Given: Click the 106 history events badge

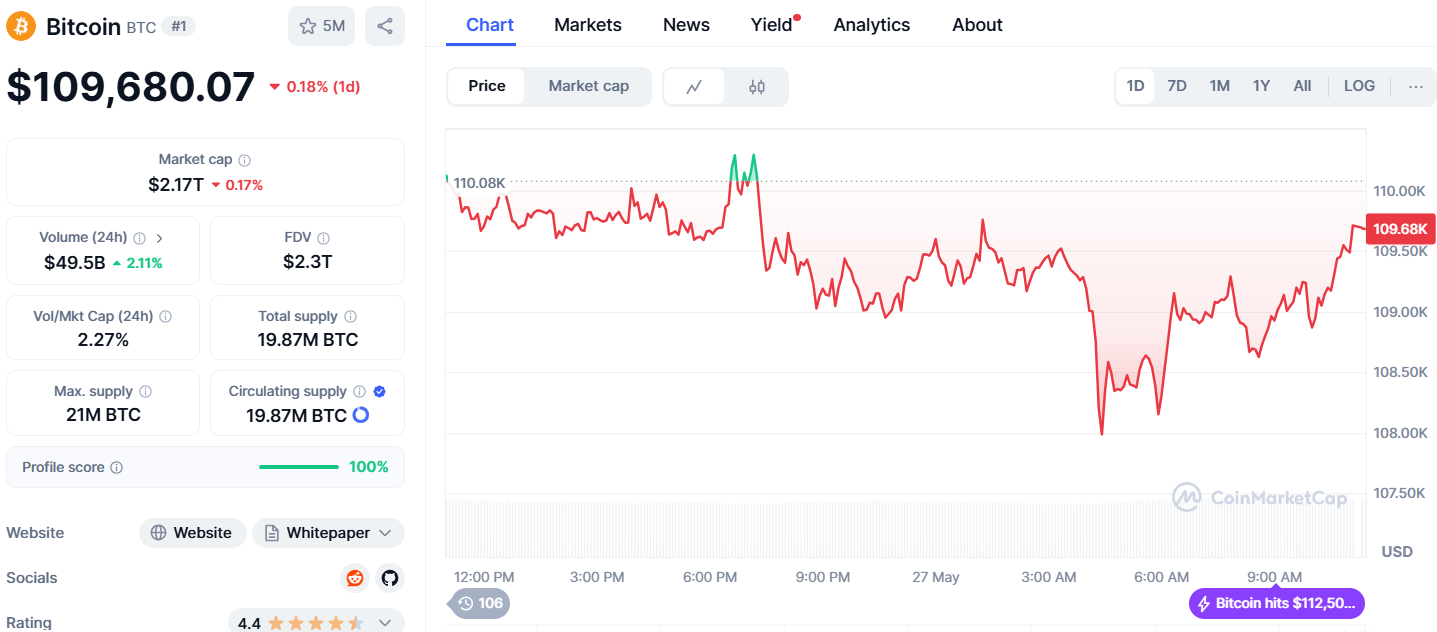Looking at the screenshot, I should [x=479, y=603].
